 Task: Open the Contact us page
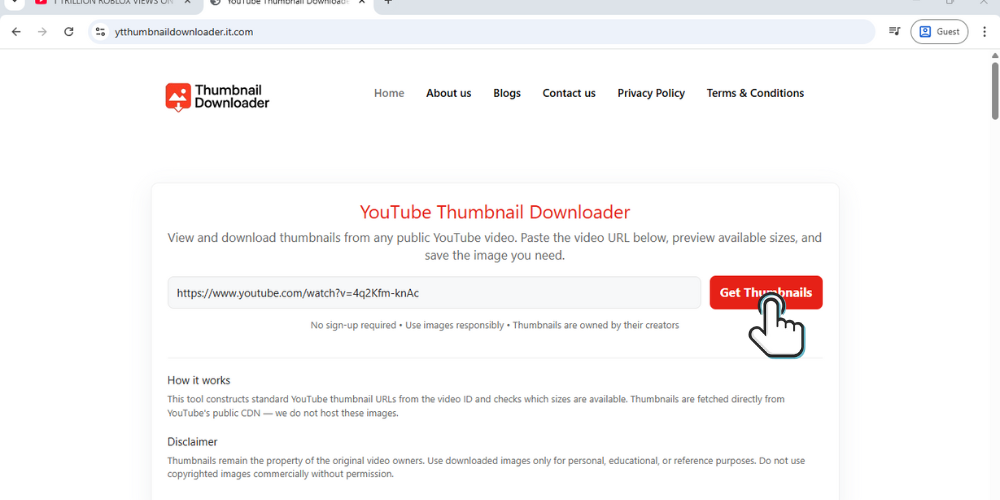click(x=569, y=93)
